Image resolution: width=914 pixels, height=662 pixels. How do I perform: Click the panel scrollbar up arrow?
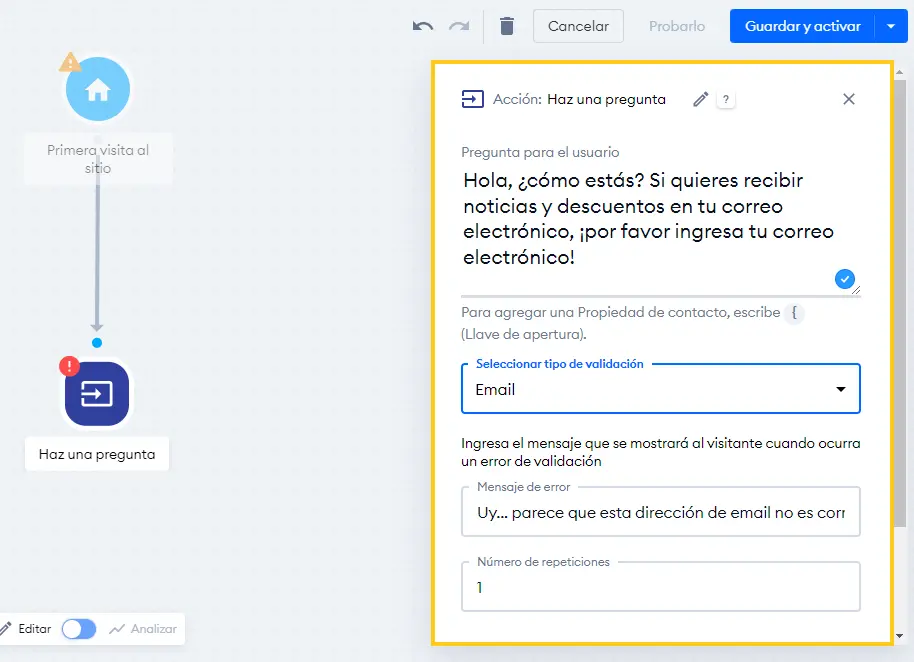[x=899, y=72]
